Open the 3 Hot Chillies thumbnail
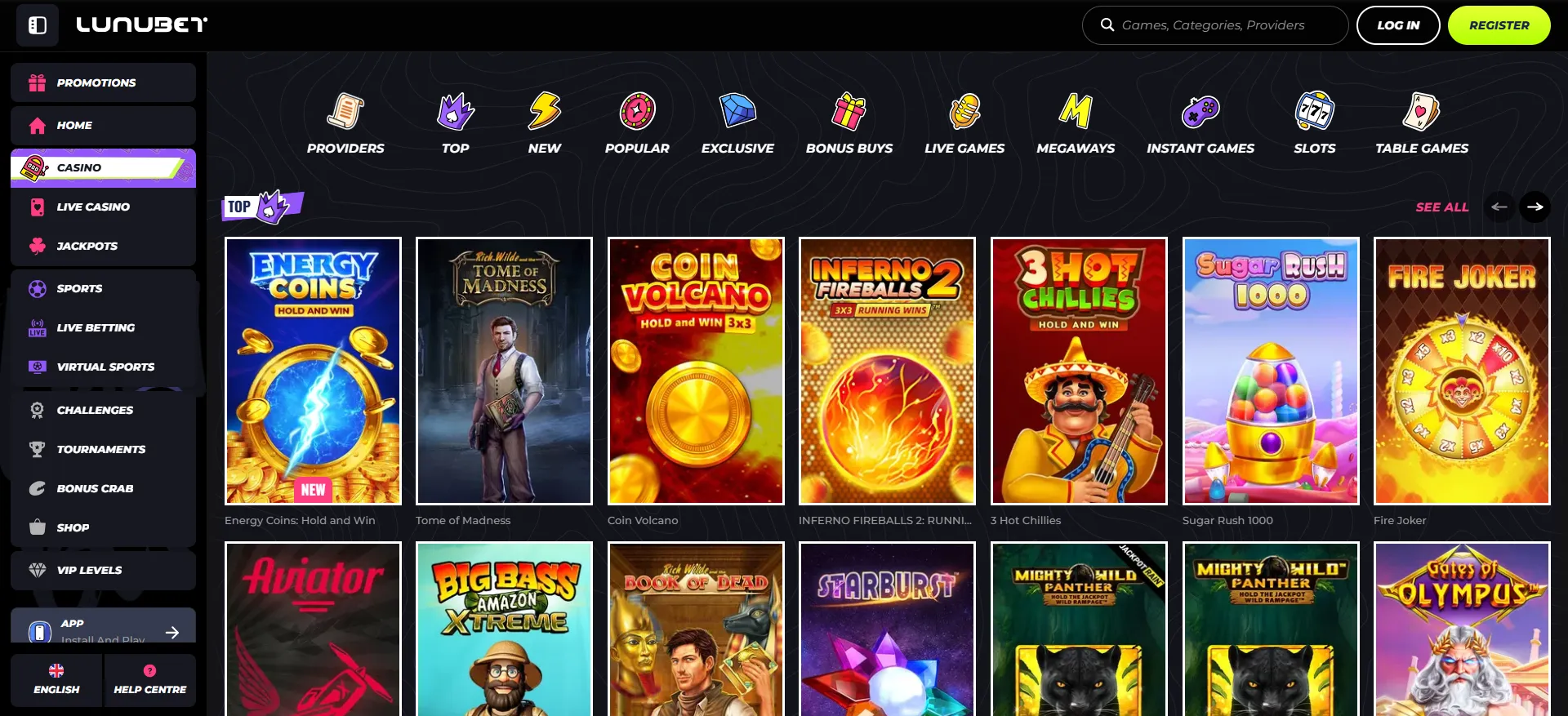Viewport: 1568px width, 716px height. point(1079,371)
